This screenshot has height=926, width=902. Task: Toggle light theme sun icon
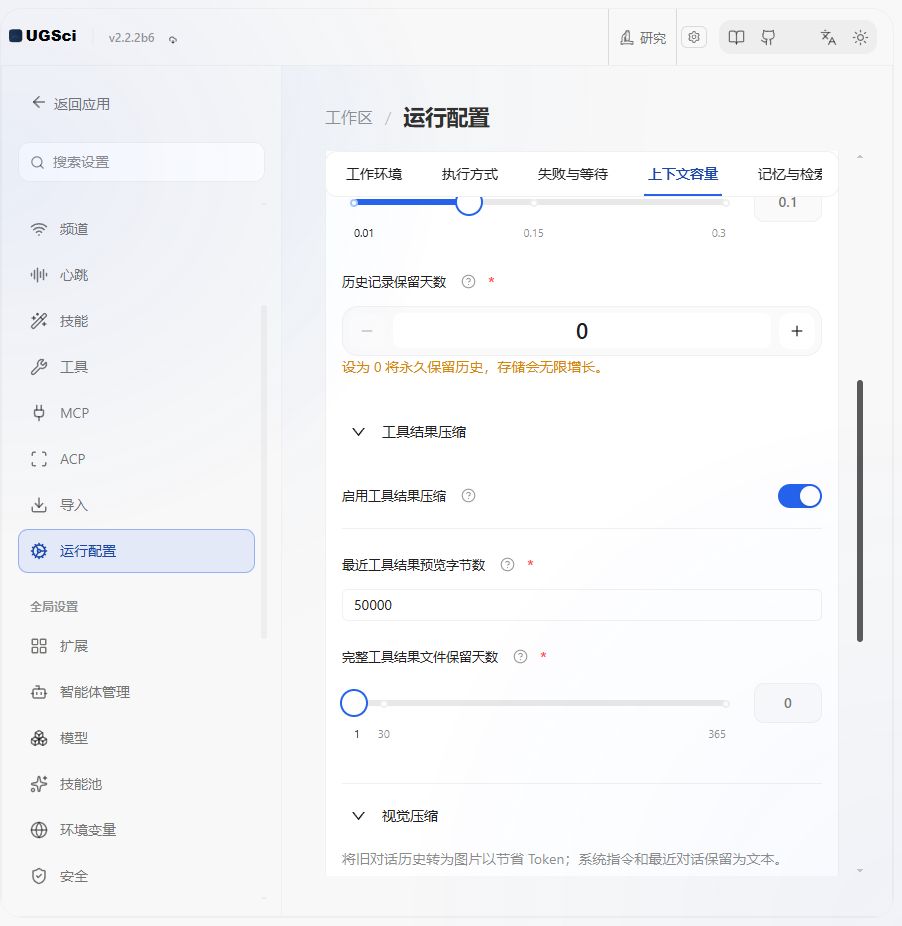click(x=860, y=38)
